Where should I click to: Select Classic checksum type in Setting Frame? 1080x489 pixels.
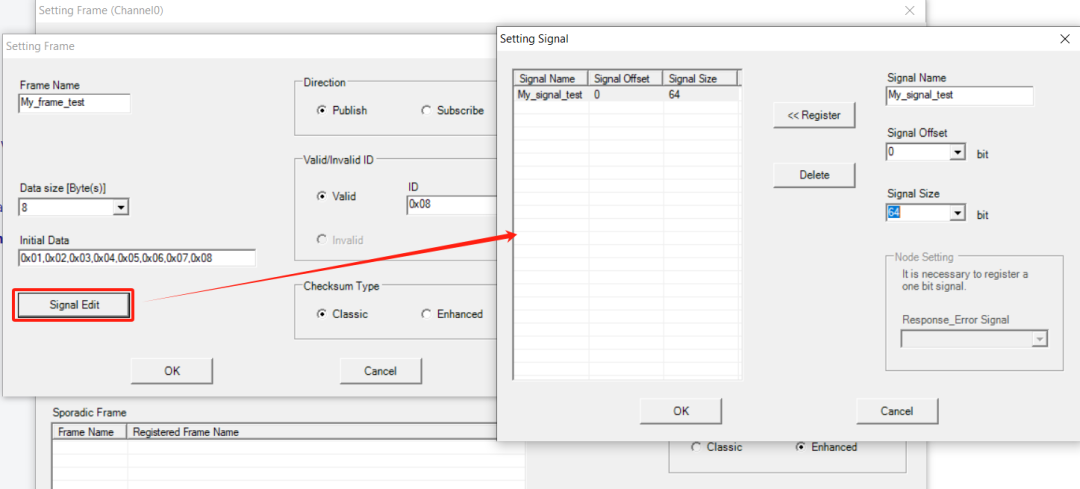(322, 314)
